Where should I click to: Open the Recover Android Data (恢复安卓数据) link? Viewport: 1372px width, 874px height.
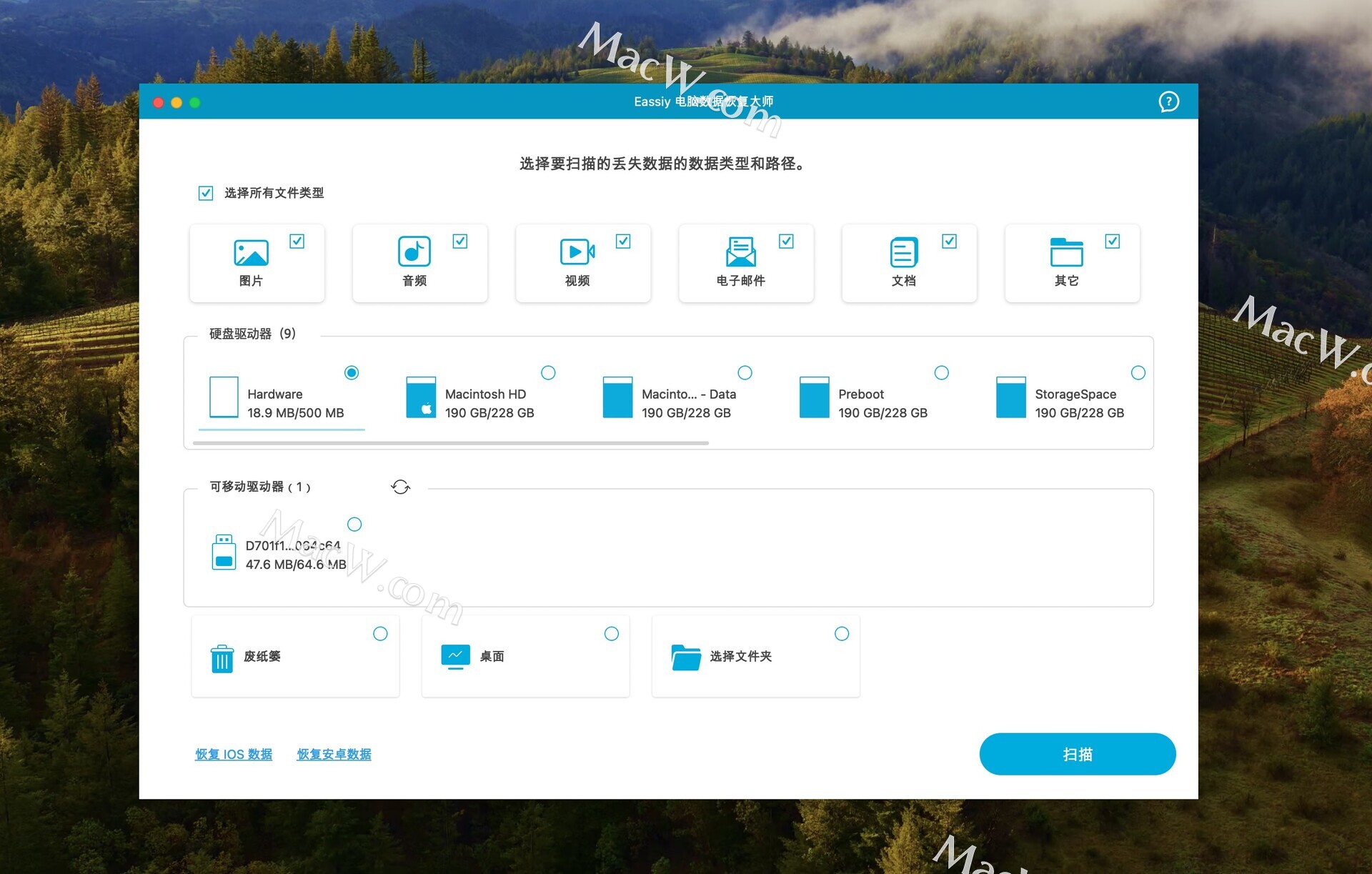click(x=334, y=755)
